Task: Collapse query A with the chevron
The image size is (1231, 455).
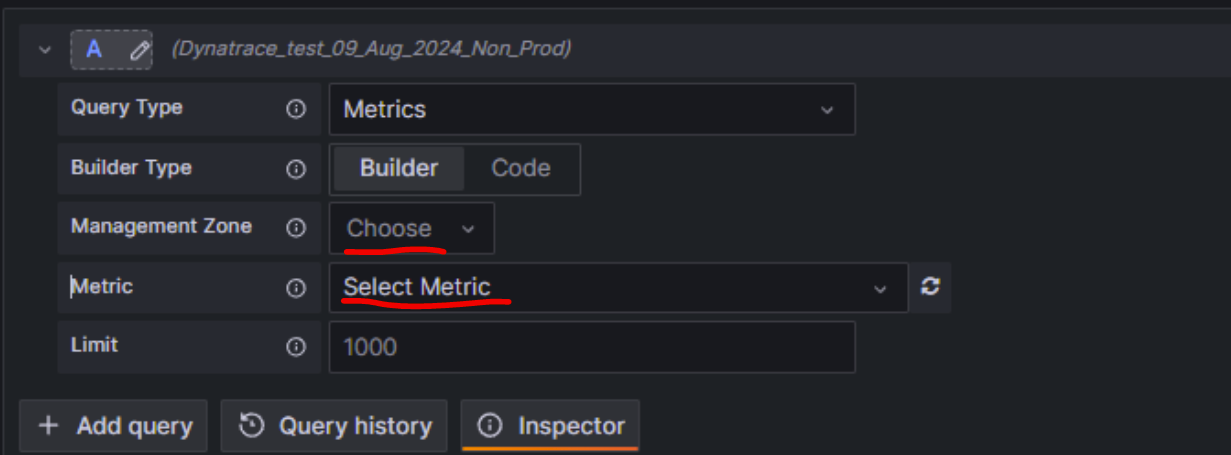Action: [44, 49]
